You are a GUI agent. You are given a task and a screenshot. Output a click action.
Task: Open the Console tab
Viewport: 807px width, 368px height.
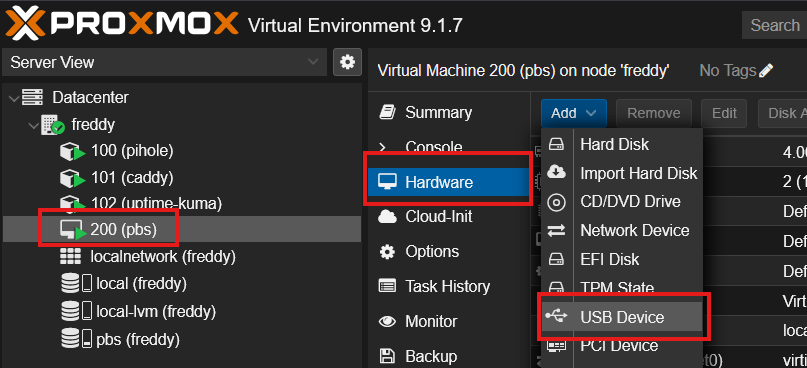(x=434, y=147)
